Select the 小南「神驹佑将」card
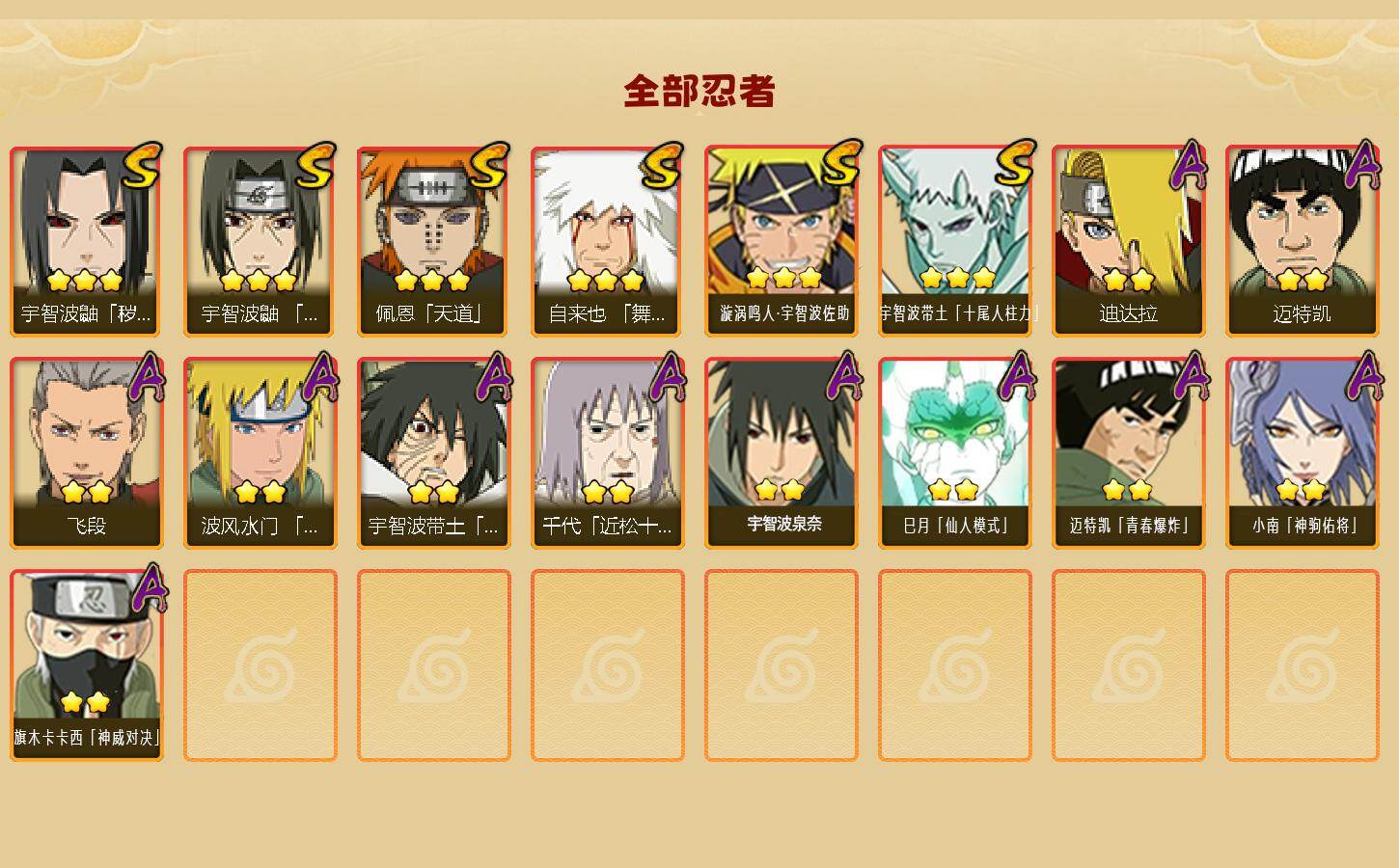Viewport: 1399px width, 868px height. click(x=1302, y=453)
